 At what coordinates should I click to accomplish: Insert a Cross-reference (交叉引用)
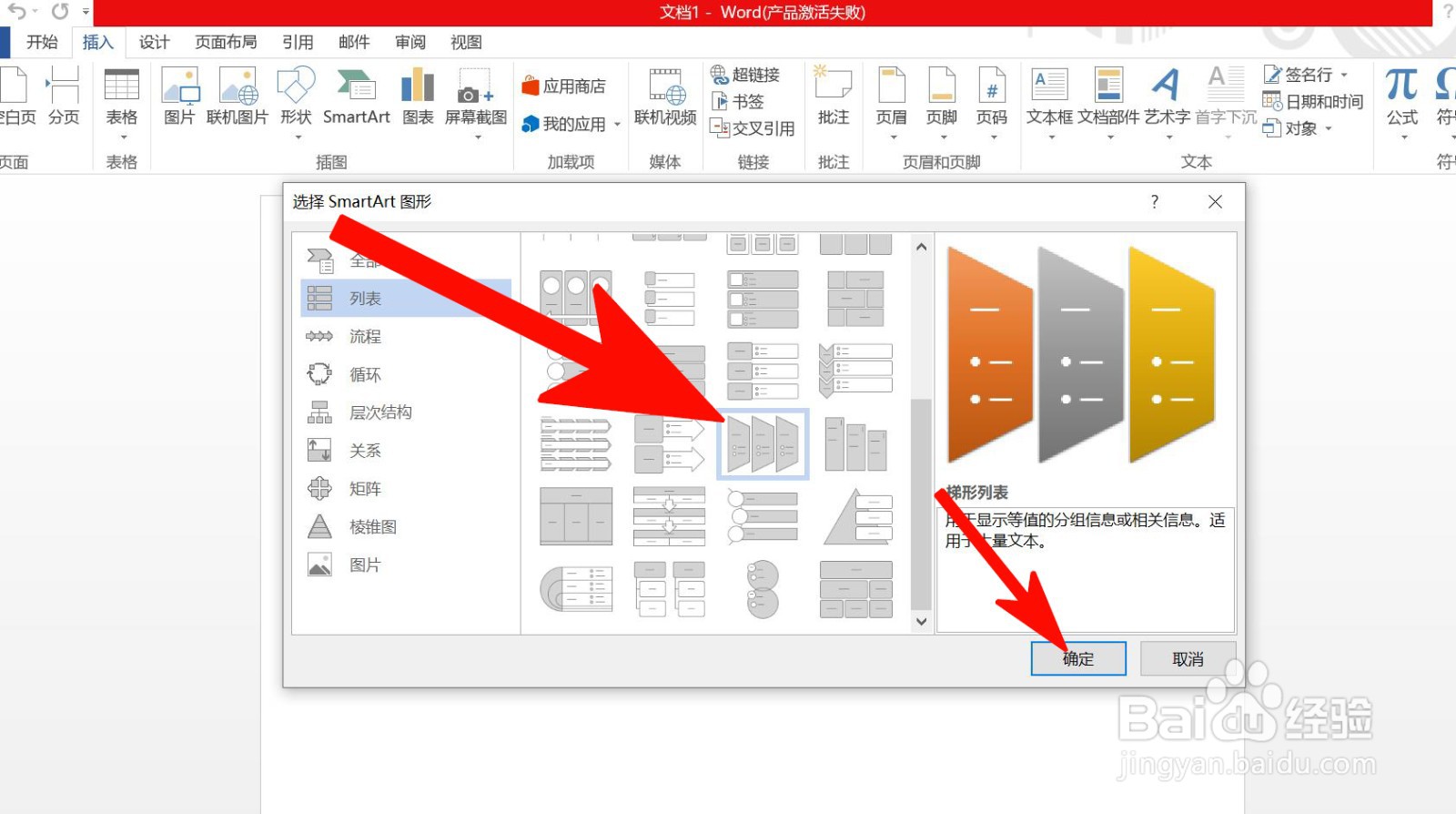tap(753, 128)
